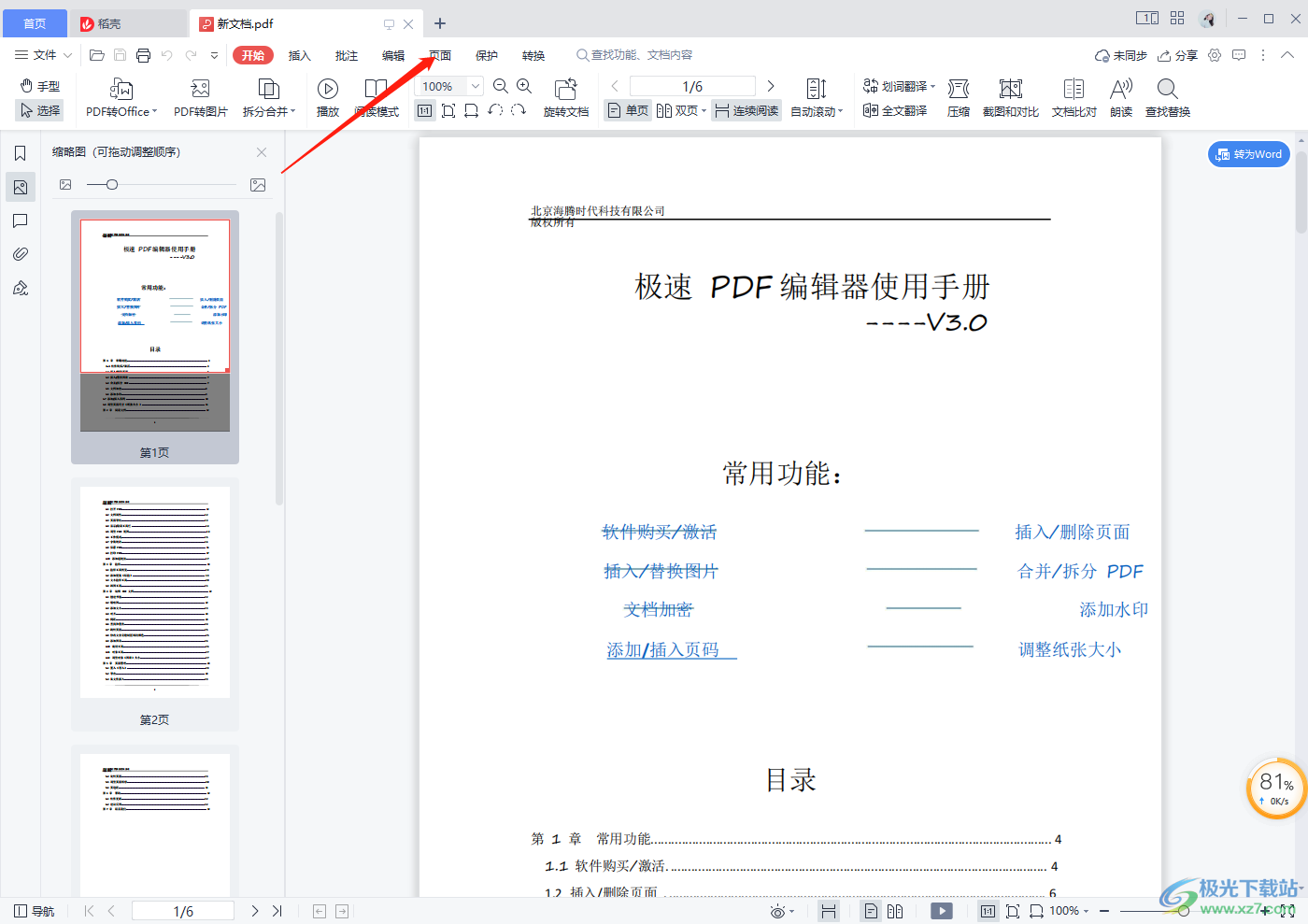Select page 2 thumbnail (第2页)
The image size is (1308, 924).
tap(155, 604)
